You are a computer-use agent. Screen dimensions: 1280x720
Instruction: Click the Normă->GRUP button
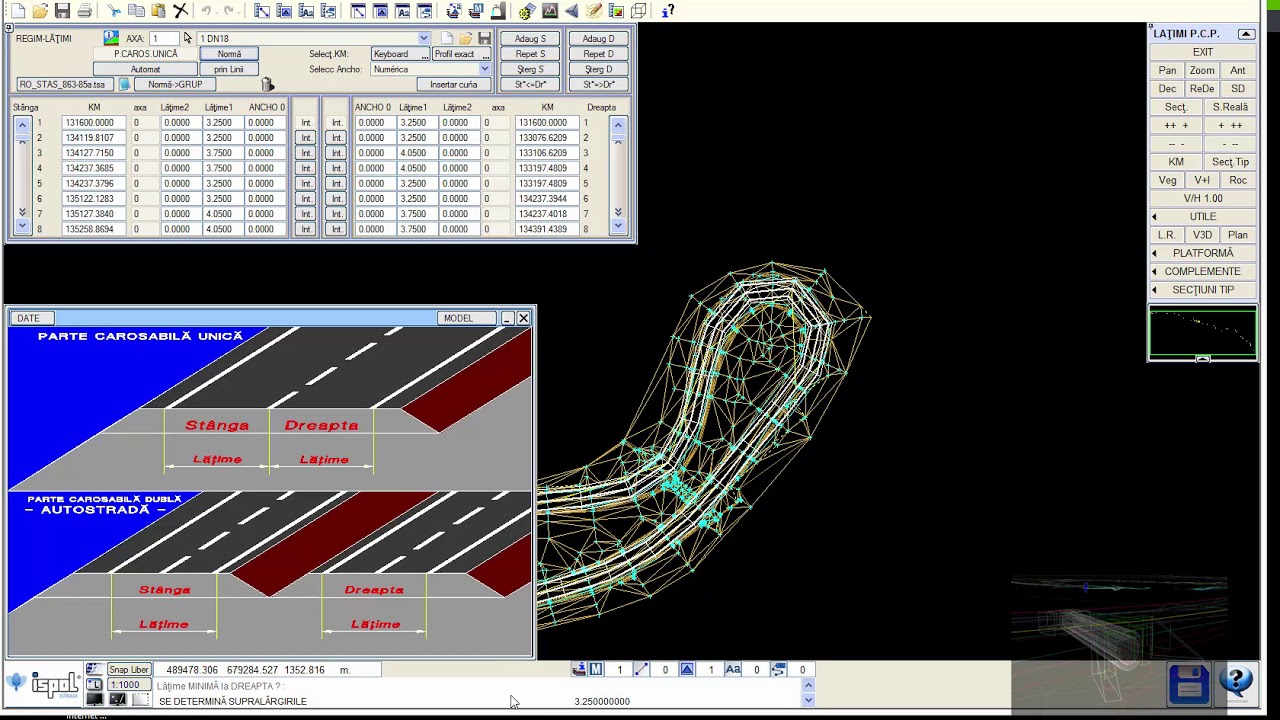point(175,85)
